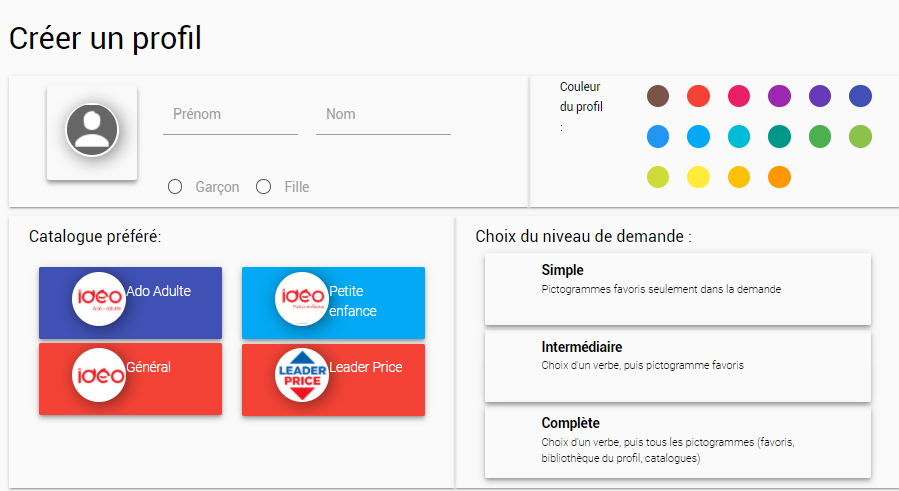Click the Ideo Général logo
Screen dimensions: 899x491
click(98, 375)
